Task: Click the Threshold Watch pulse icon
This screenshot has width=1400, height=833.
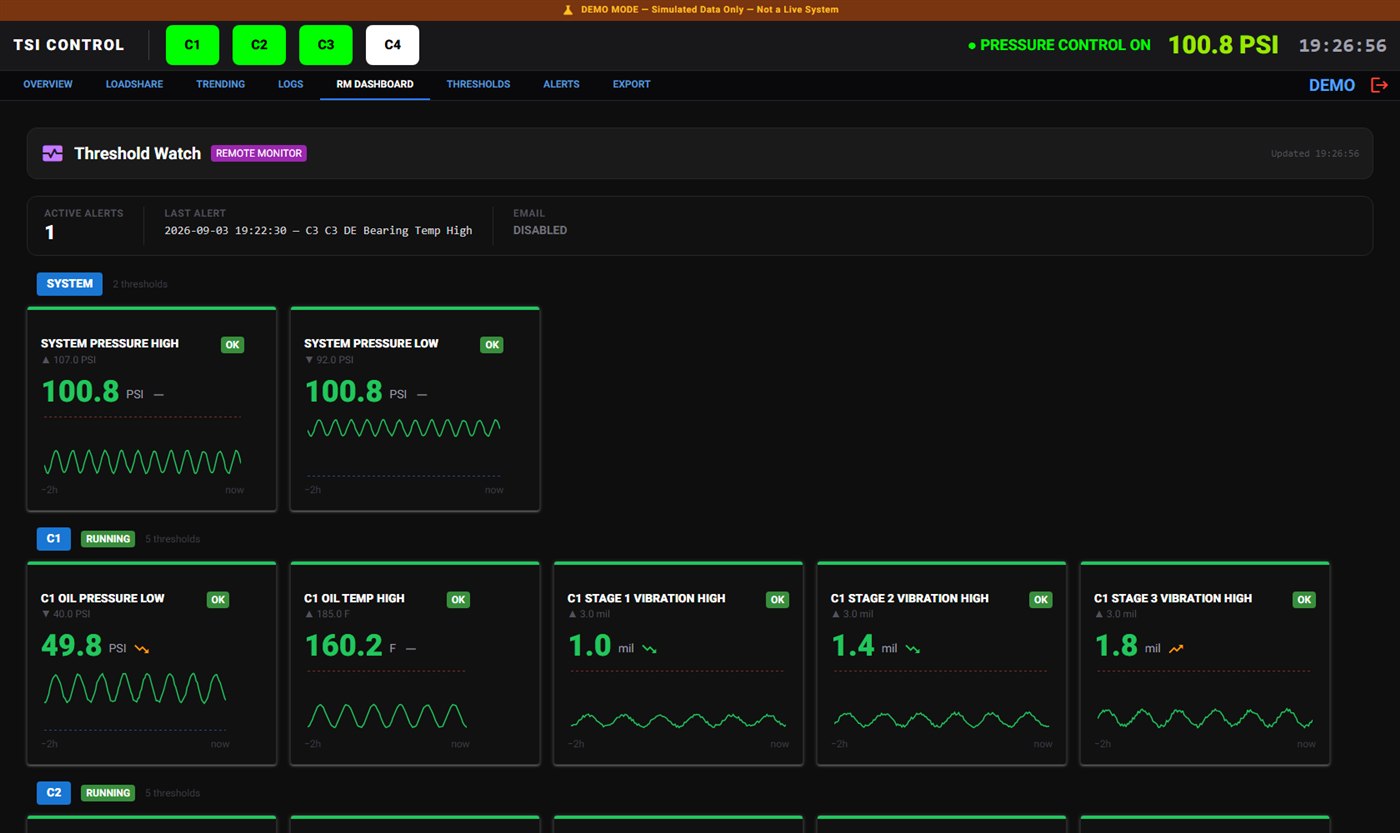Action: (52, 153)
